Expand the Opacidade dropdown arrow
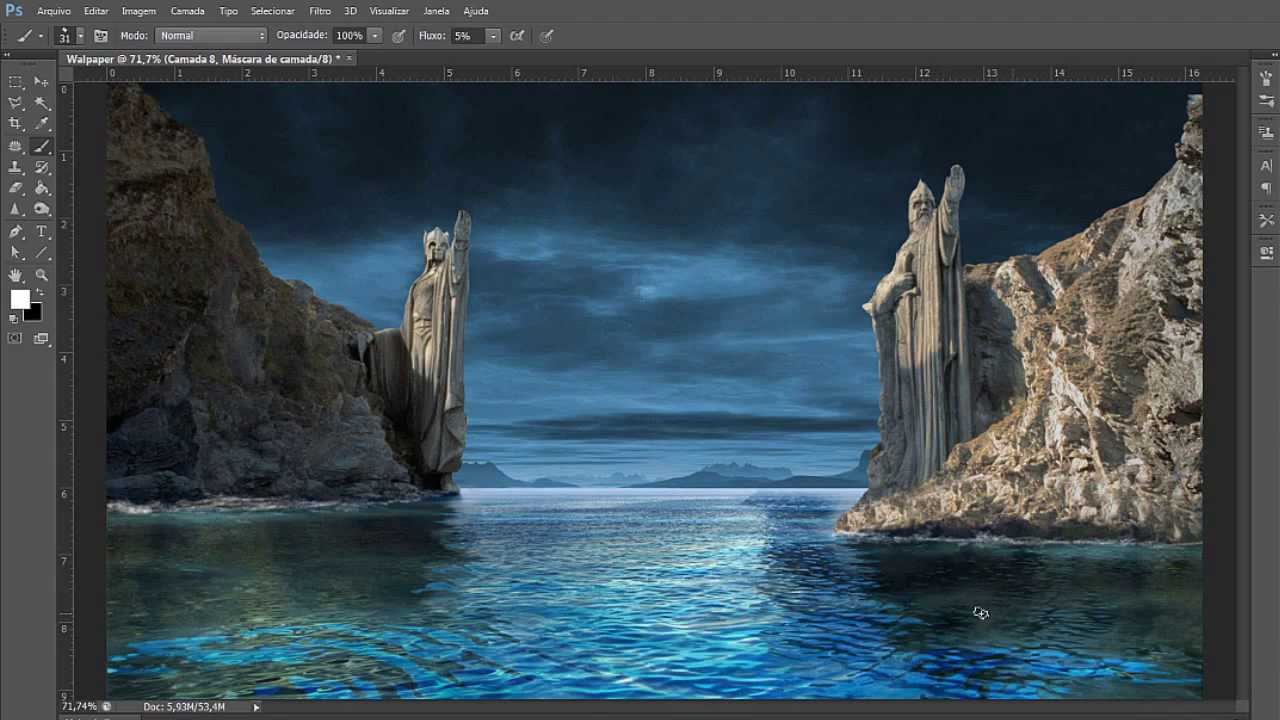1280x720 pixels. (376, 35)
